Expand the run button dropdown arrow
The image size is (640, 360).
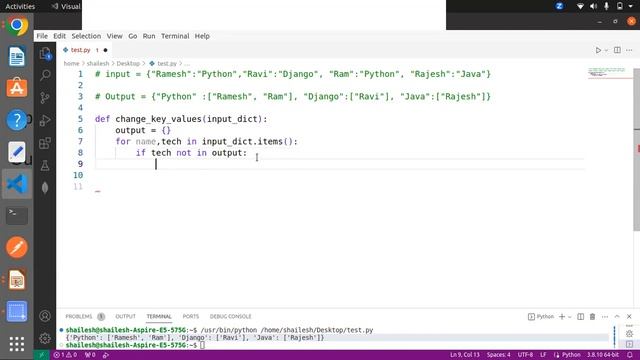coord(606,50)
